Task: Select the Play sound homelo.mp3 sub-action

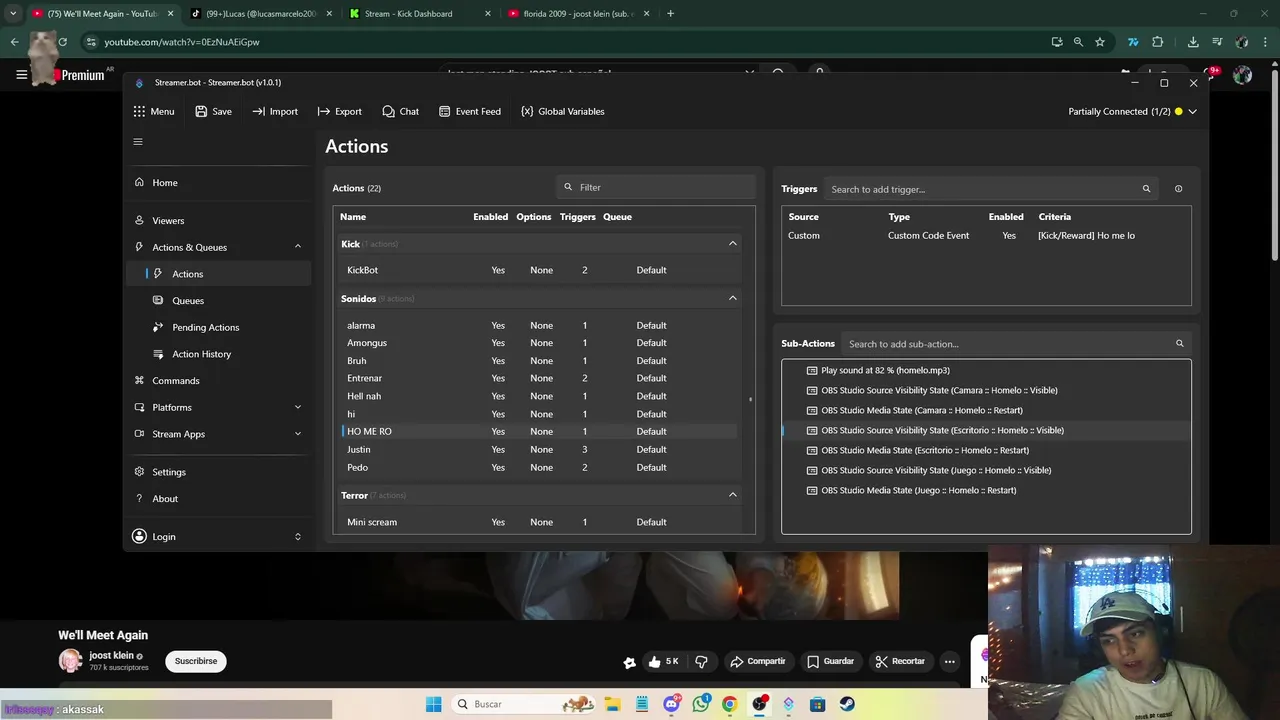Action: coord(986,370)
